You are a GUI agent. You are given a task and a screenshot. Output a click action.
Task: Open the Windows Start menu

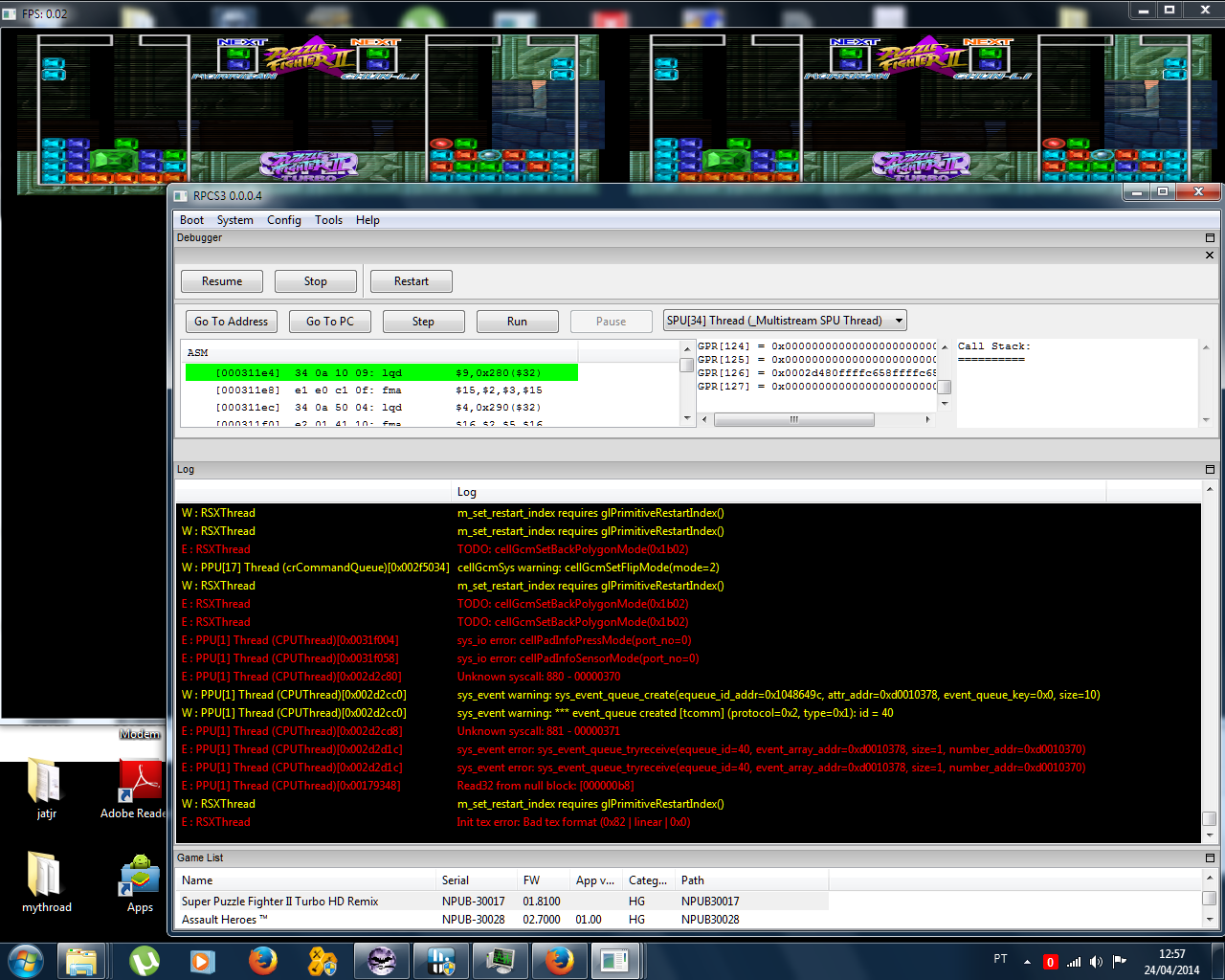point(26,960)
